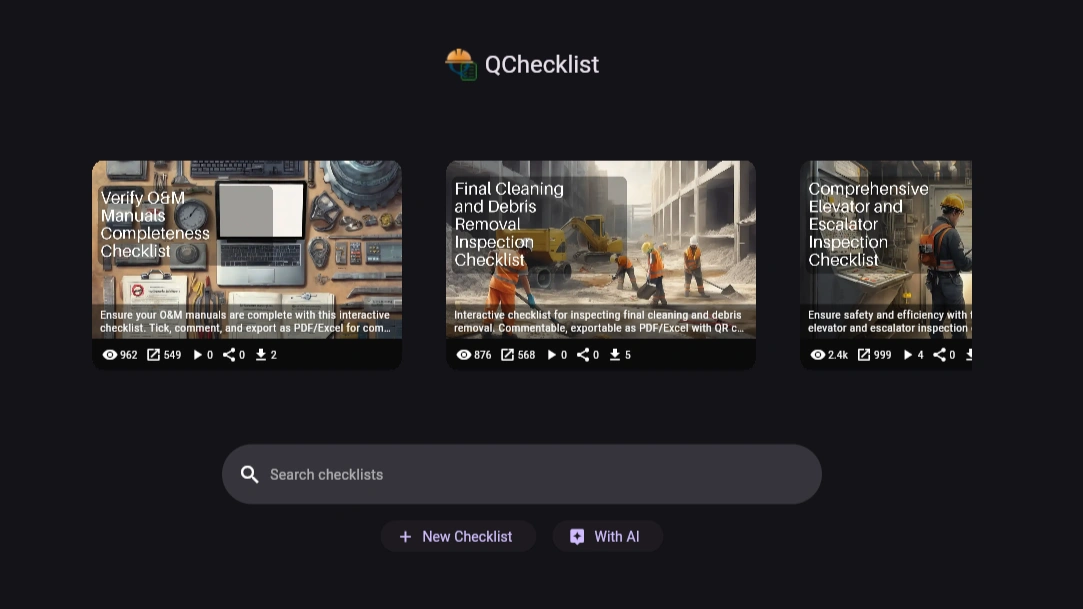Select the AI sparkle icon on With AI button
Screen dimensions: 1083x609
point(577,536)
